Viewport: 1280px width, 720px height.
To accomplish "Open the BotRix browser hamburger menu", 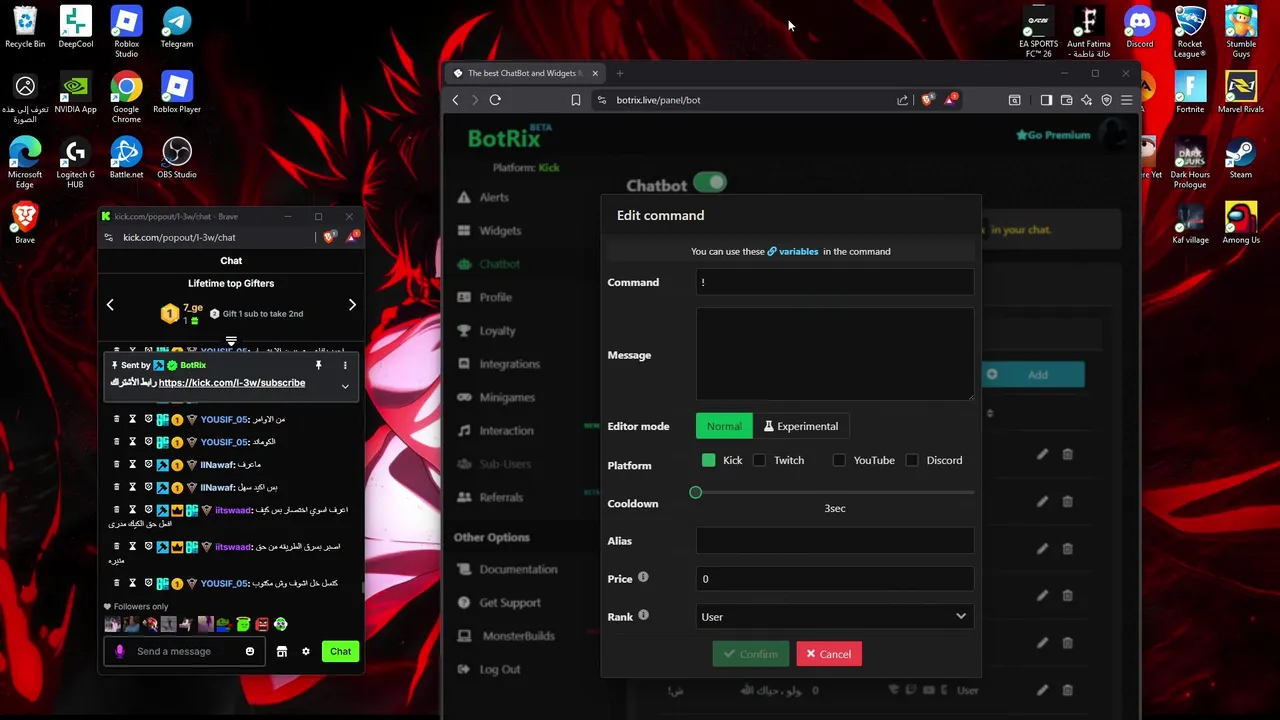I will 1126,100.
